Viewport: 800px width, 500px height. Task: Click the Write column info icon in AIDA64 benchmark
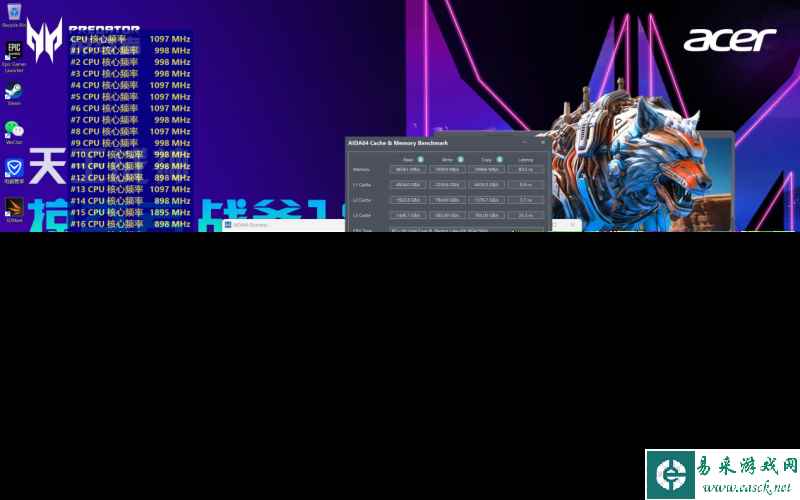[460, 160]
